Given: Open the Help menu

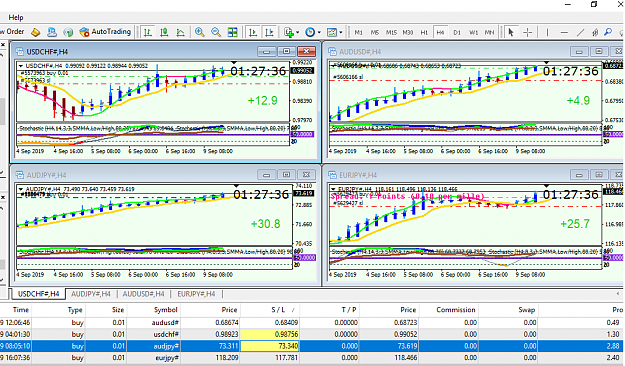Looking at the screenshot, I should pyautogui.click(x=16, y=18).
